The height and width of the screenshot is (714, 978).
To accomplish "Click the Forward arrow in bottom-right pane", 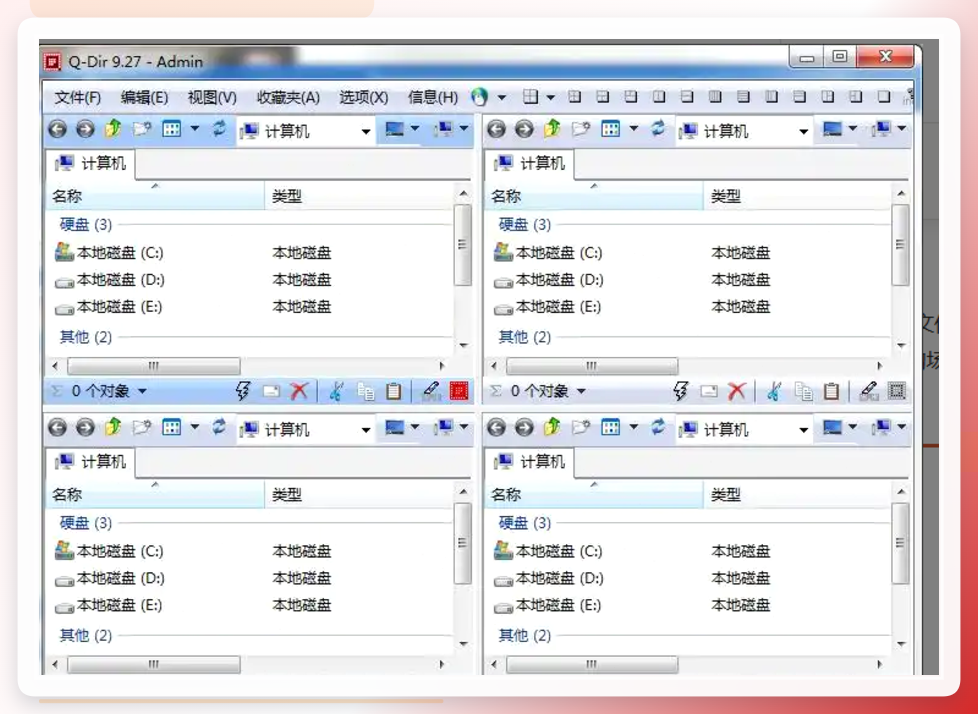I will pyautogui.click(x=524, y=427).
